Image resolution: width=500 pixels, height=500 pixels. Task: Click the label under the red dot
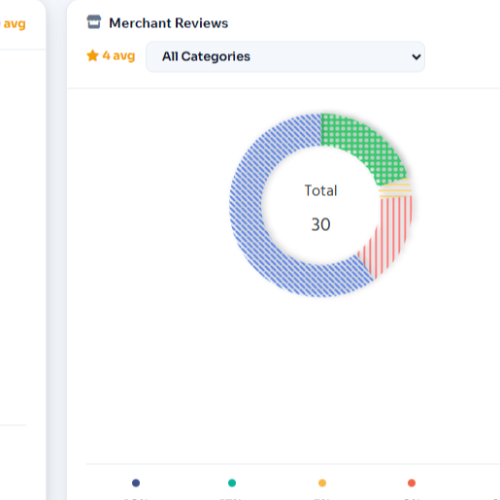412,499
